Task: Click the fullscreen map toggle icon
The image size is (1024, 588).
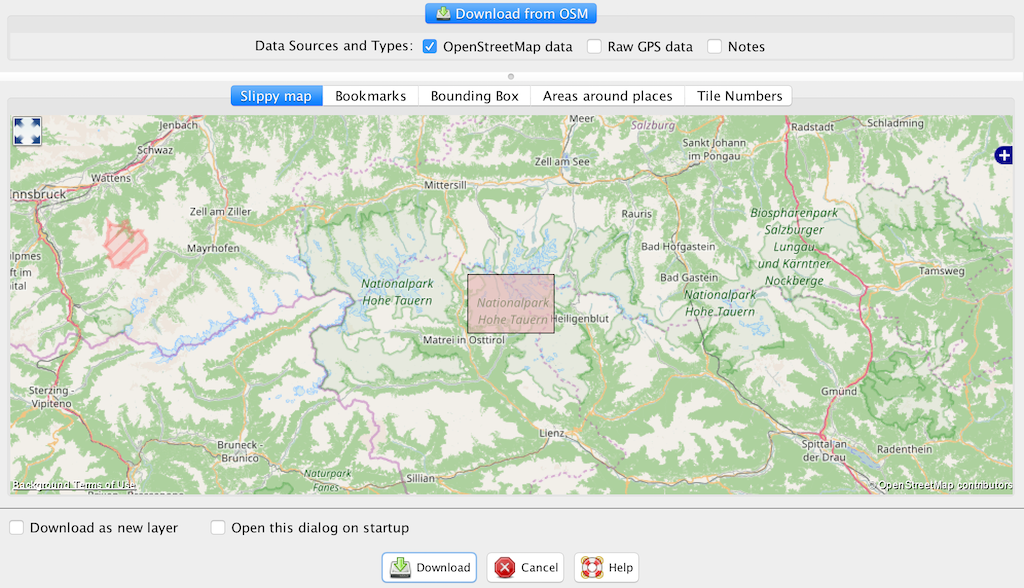Action: point(27,131)
